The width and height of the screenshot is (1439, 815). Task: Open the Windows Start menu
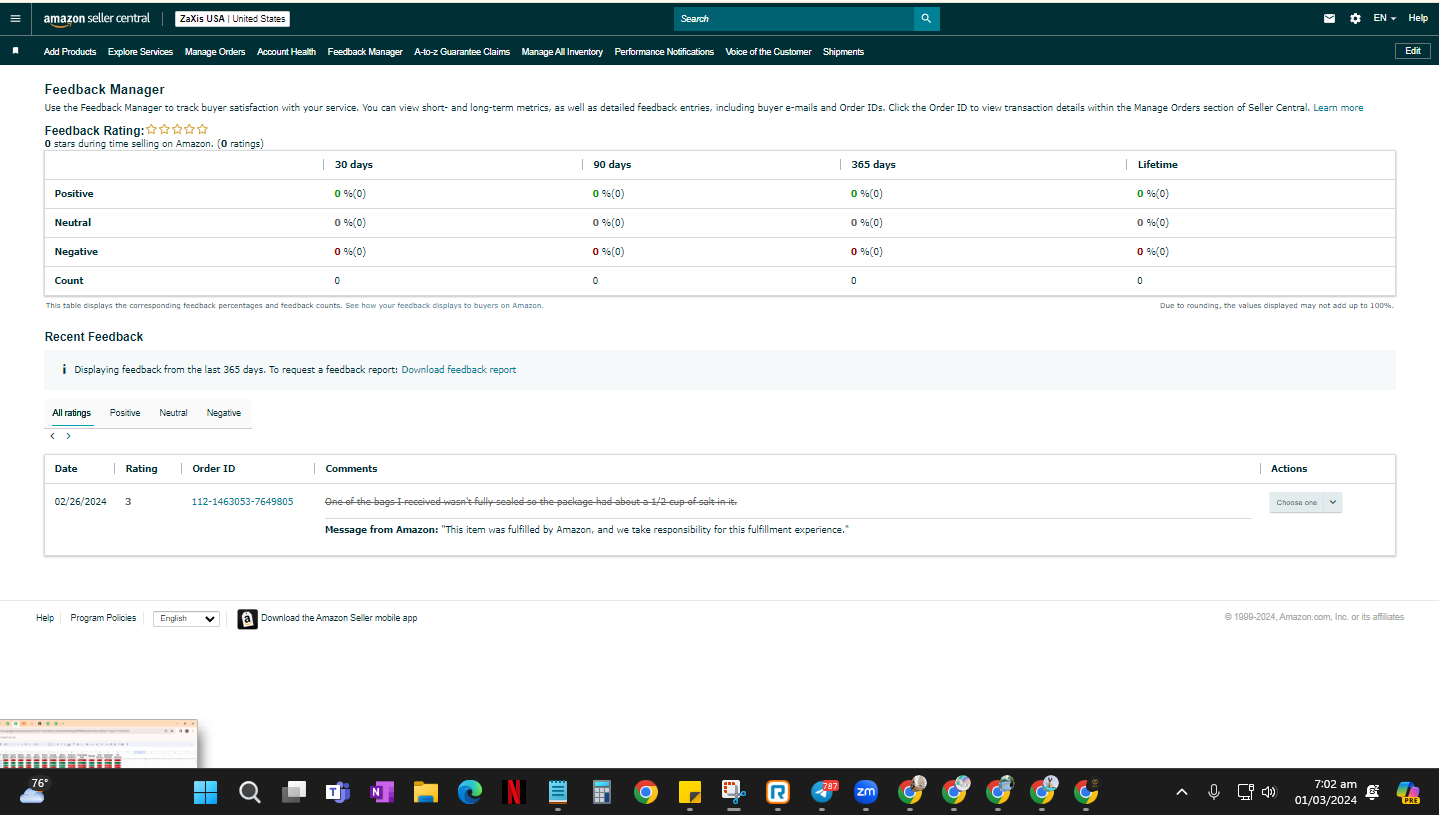pos(205,793)
